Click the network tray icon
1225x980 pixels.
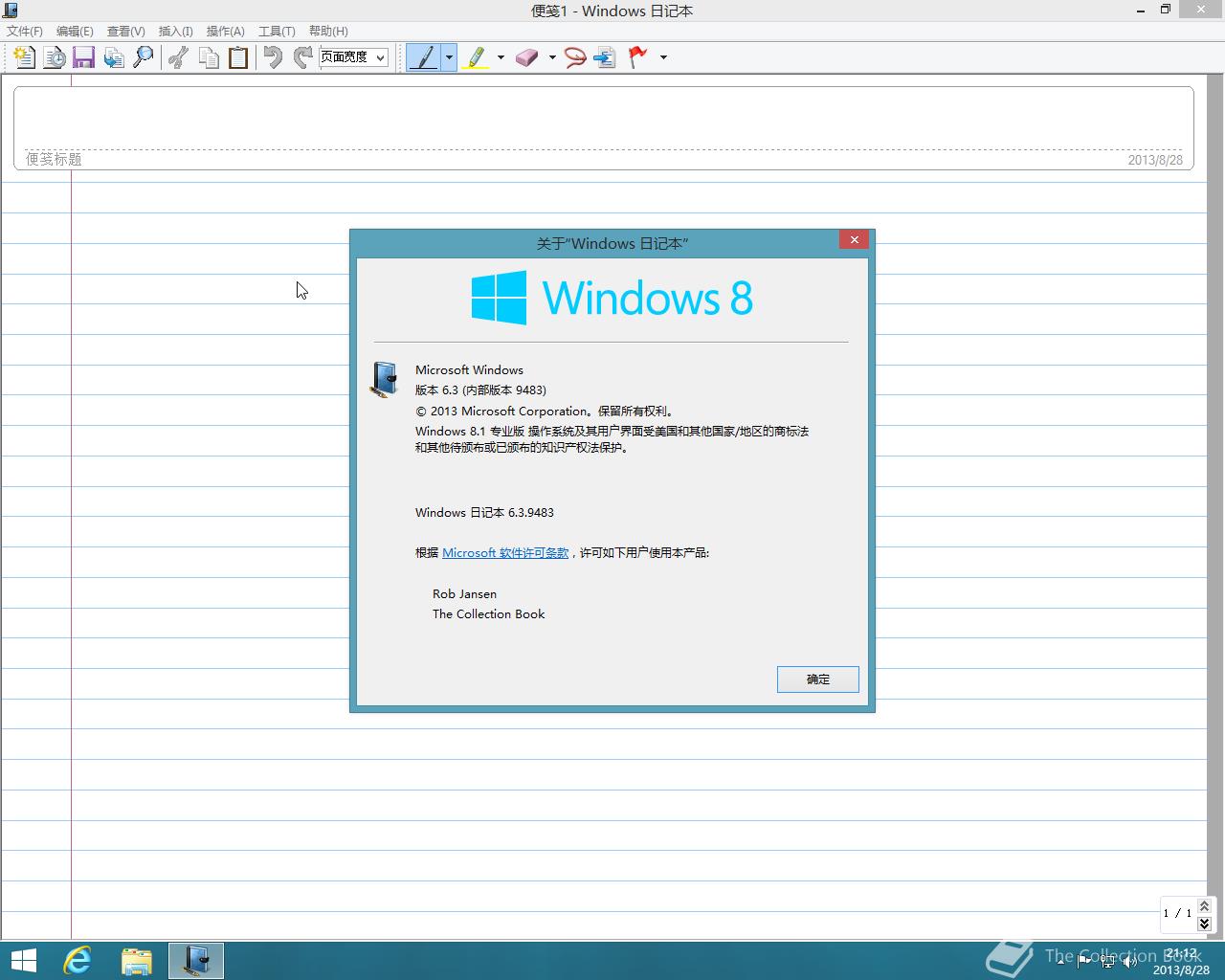pos(1107,961)
